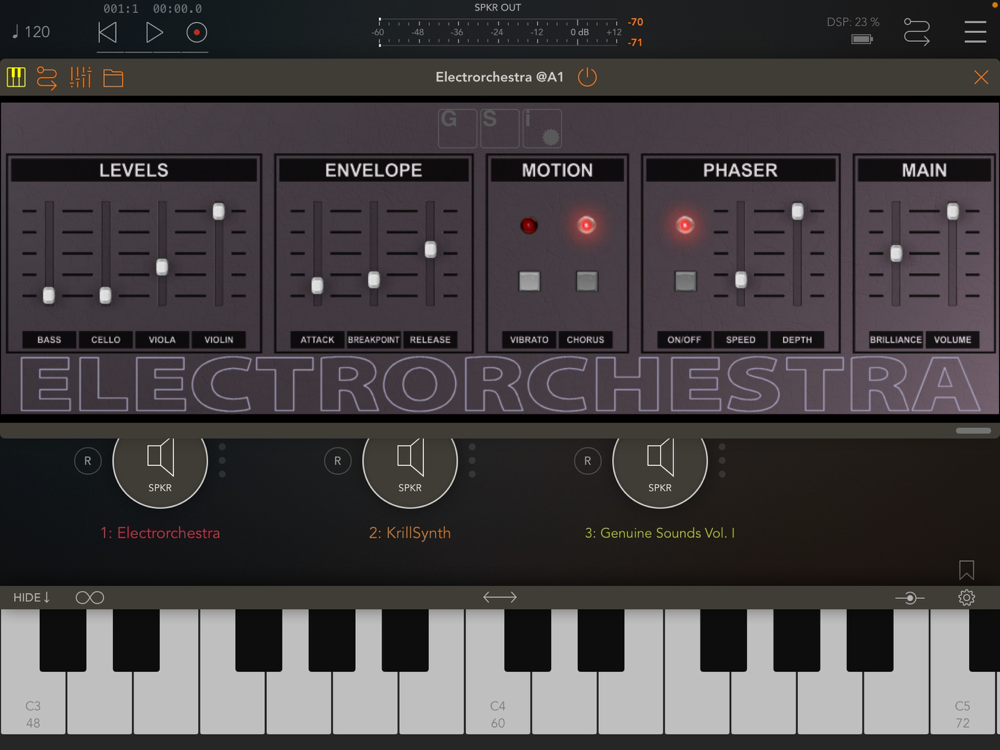The image size is (1000, 750).
Task: Toggle the CHORUS square button
Action: click(587, 281)
